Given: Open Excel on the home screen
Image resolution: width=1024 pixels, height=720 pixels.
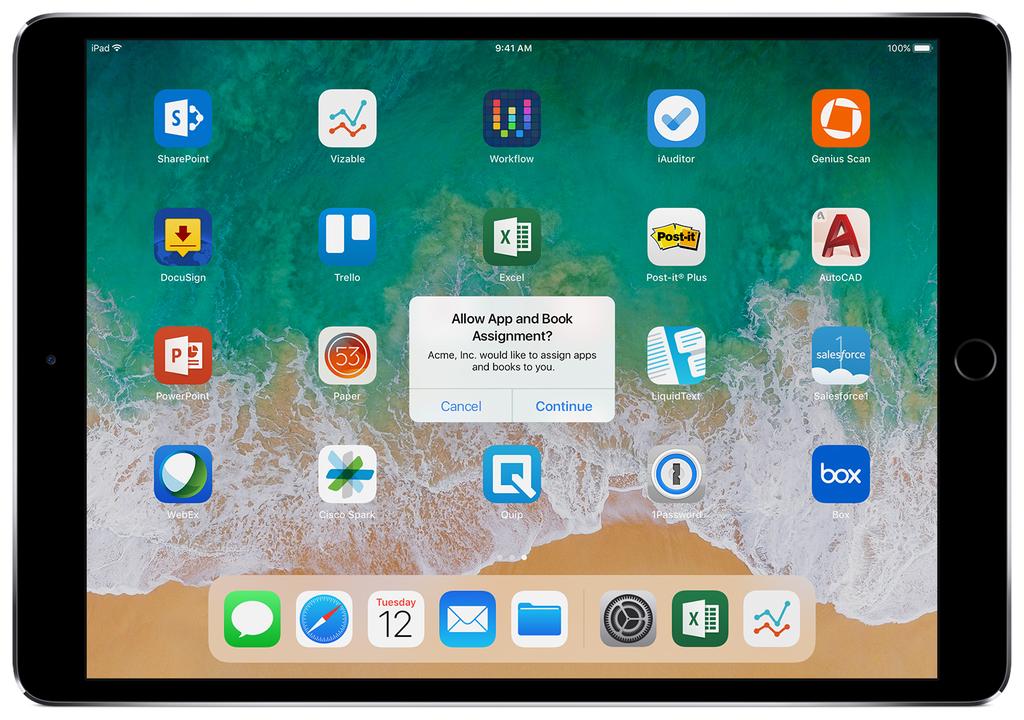Looking at the screenshot, I should (x=511, y=237).
